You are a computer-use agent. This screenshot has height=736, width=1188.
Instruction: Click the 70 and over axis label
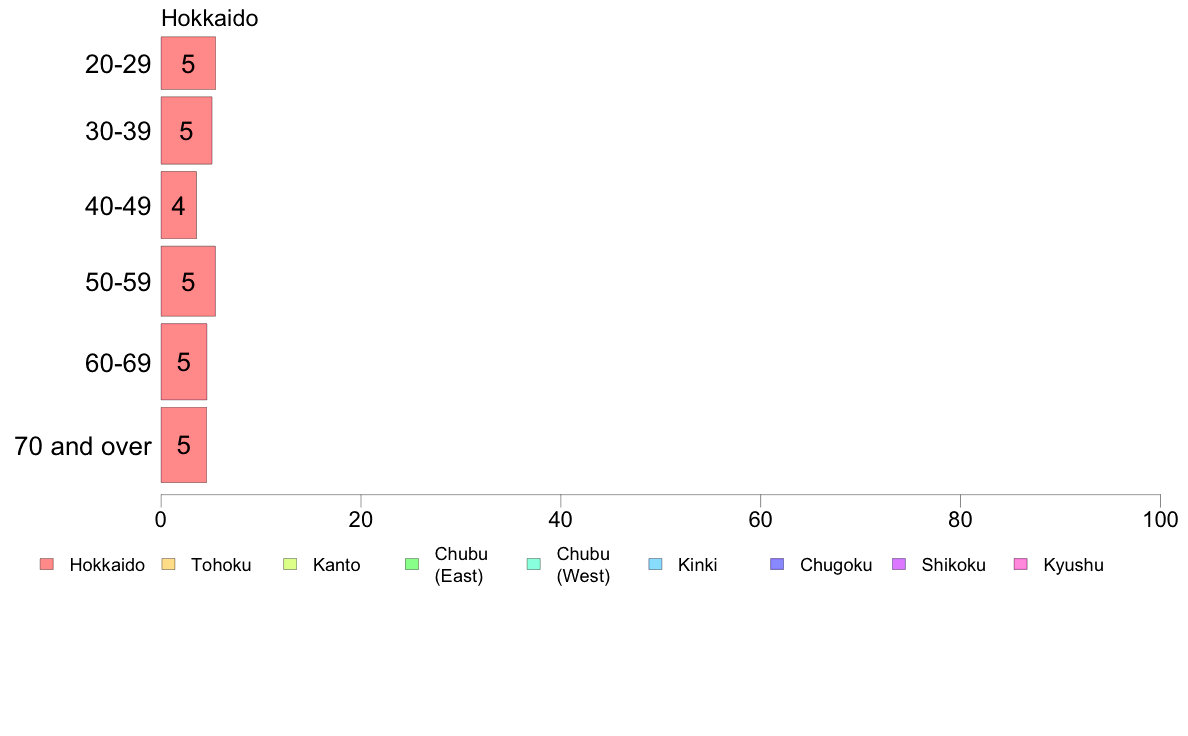(x=83, y=446)
